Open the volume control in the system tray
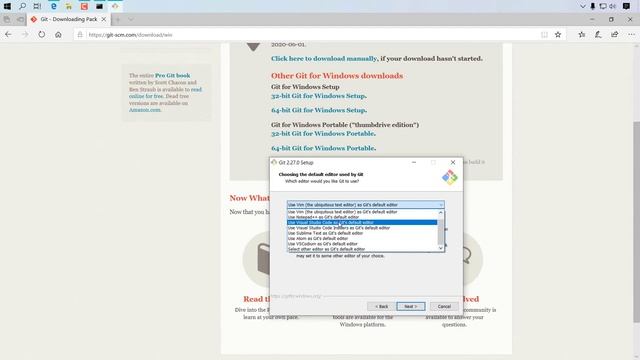This screenshot has height=360, width=640. [x=612, y=6]
